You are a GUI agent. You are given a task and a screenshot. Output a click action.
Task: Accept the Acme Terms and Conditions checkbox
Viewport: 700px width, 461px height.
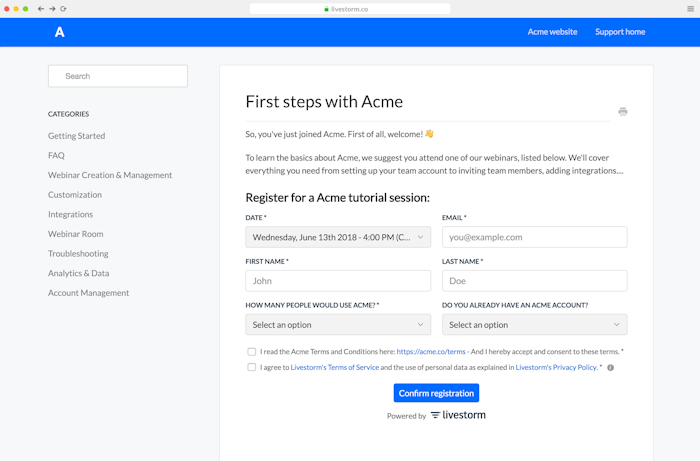[252, 352]
